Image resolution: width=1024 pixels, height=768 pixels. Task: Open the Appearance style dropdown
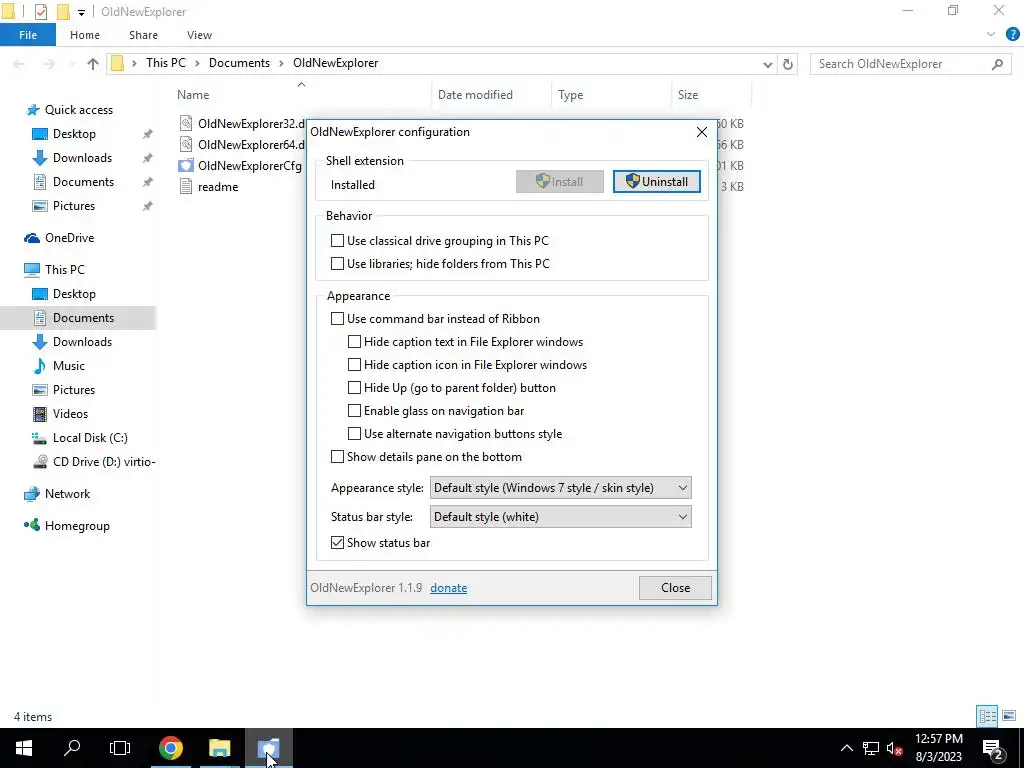(x=560, y=488)
